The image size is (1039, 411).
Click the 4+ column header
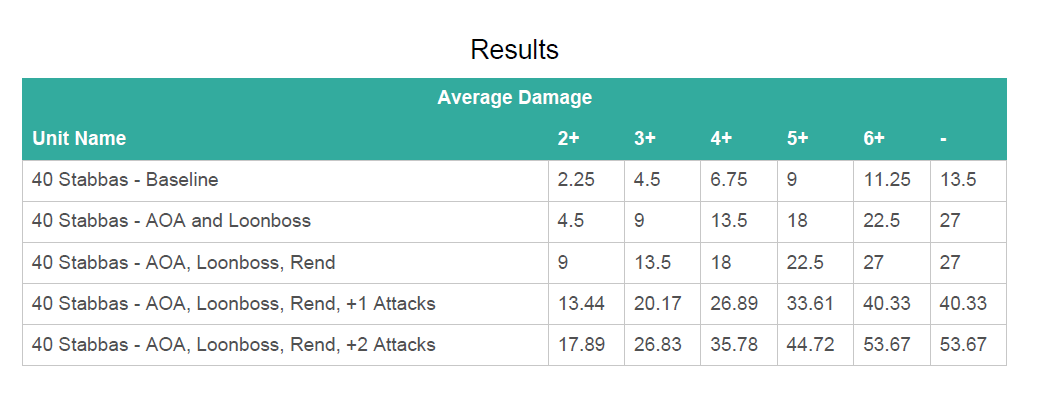click(x=721, y=139)
